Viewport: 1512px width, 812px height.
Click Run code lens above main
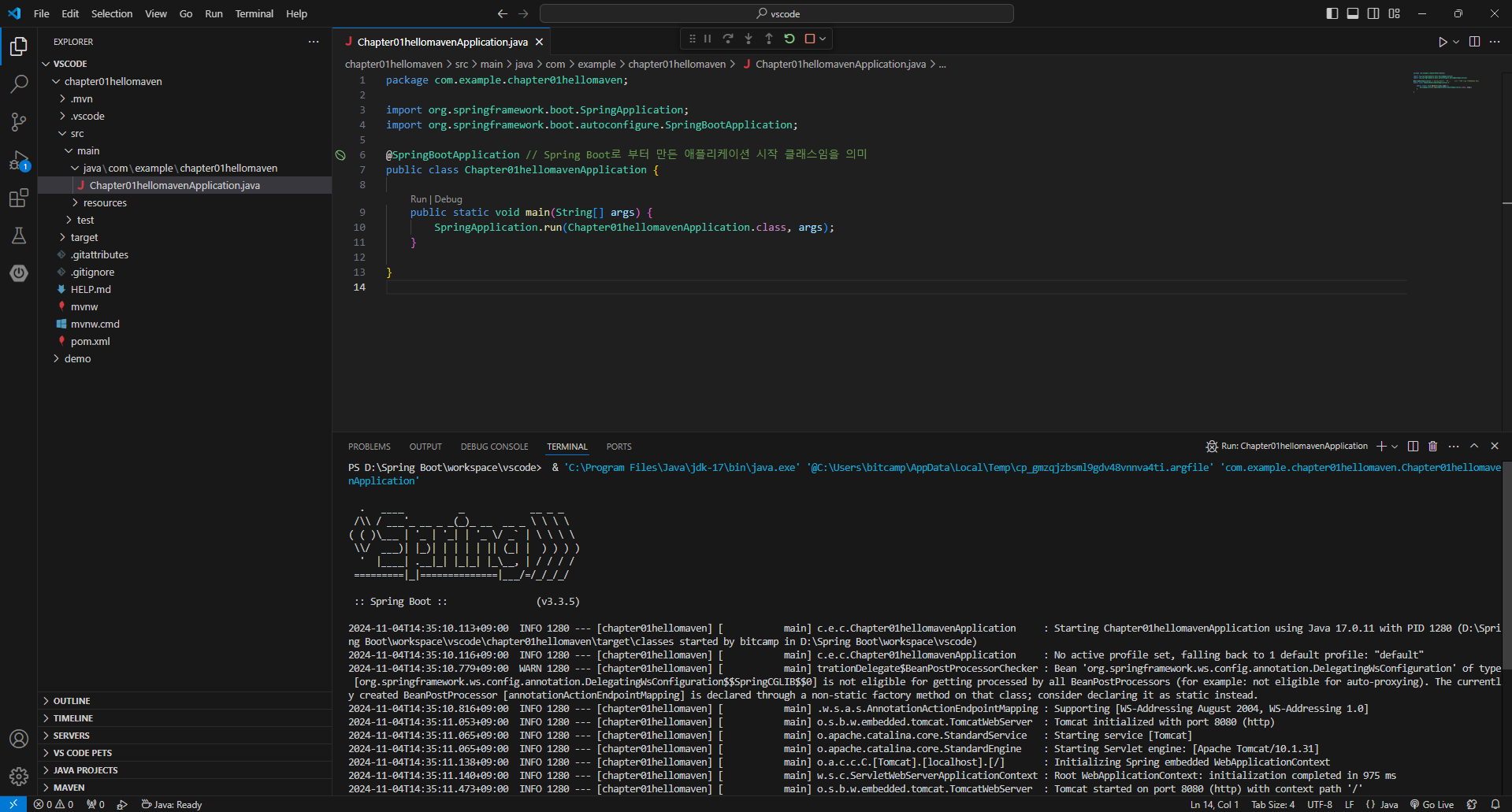click(418, 199)
